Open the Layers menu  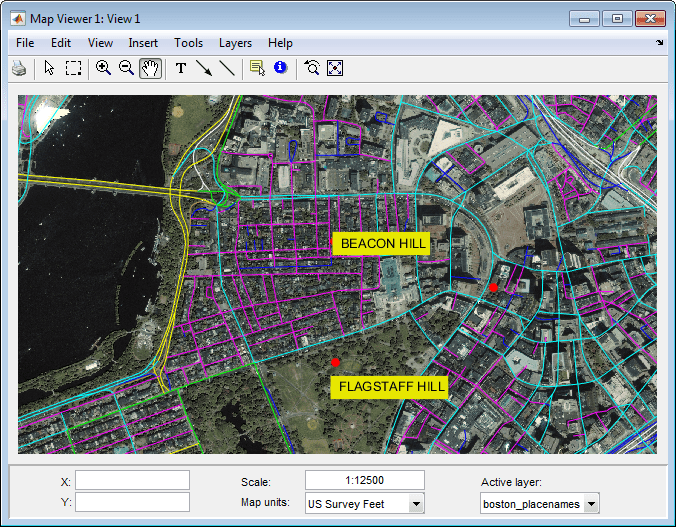pyautogui.click(x=235, y=43)
